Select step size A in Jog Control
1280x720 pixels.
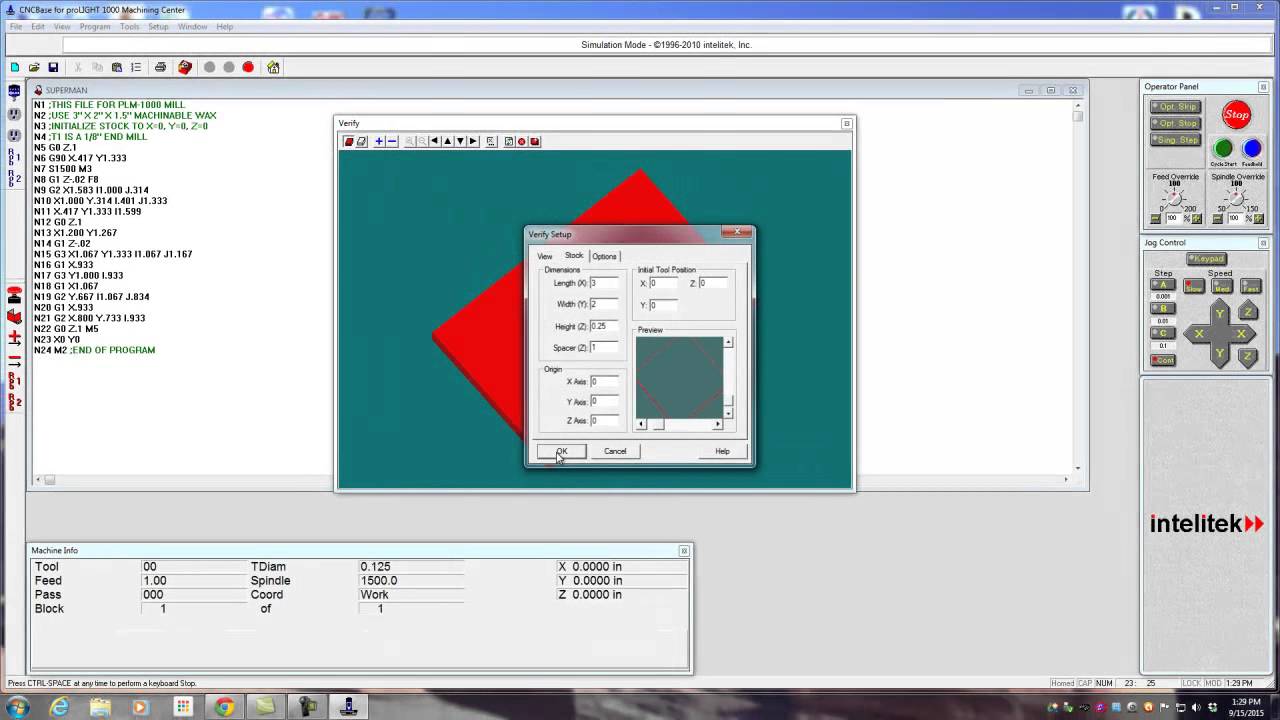click(1163, 285)
